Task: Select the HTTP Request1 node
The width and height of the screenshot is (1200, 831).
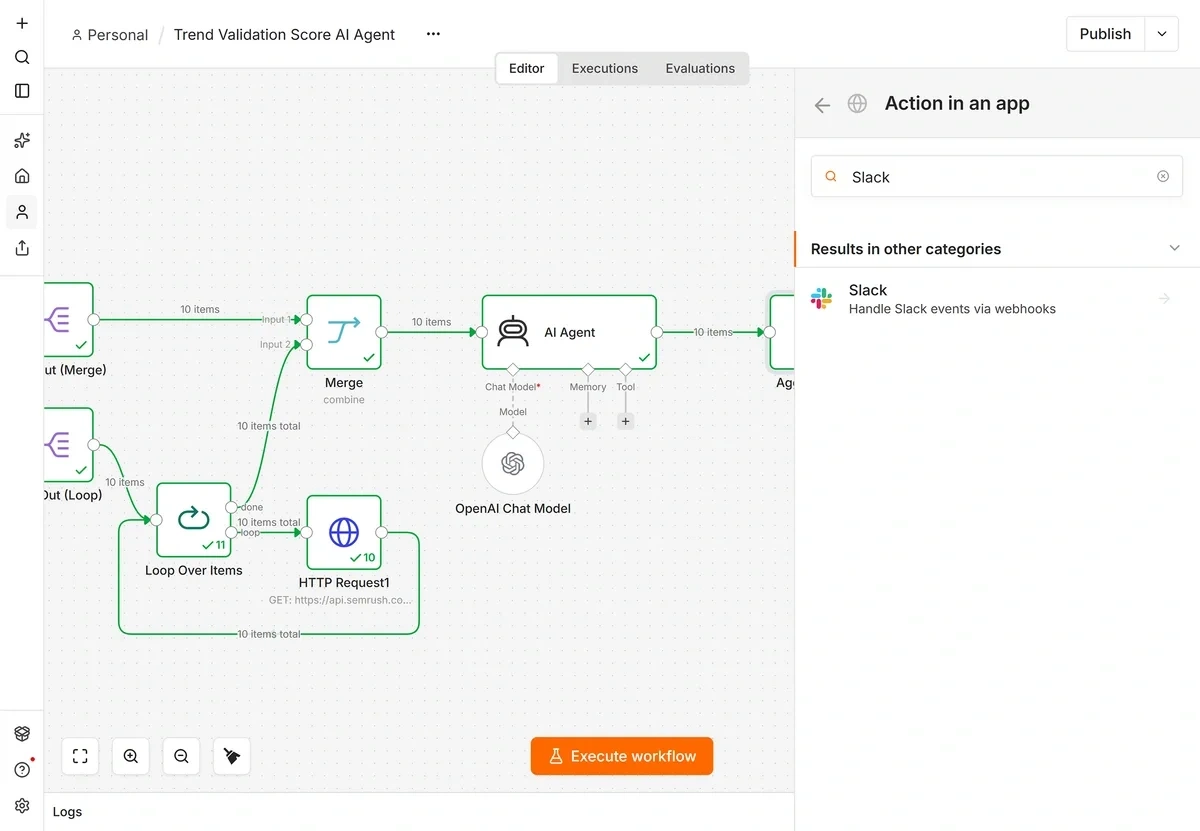Action: click(344, 533)
